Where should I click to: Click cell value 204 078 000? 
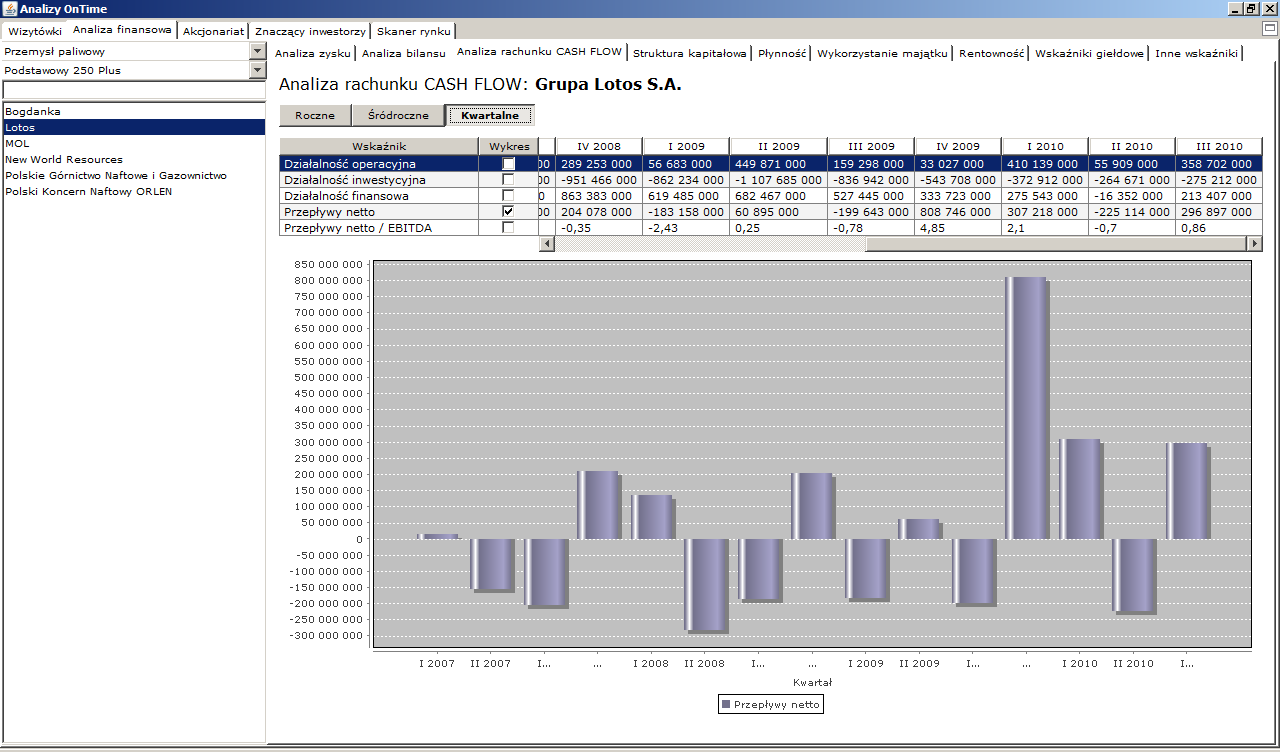pos(599,211)
